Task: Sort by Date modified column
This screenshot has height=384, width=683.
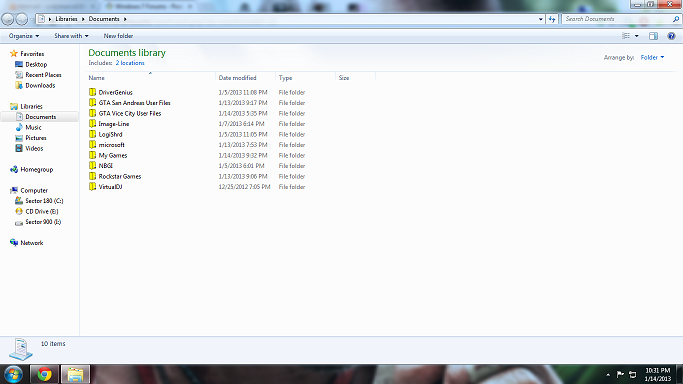Action: click(245, 78)
